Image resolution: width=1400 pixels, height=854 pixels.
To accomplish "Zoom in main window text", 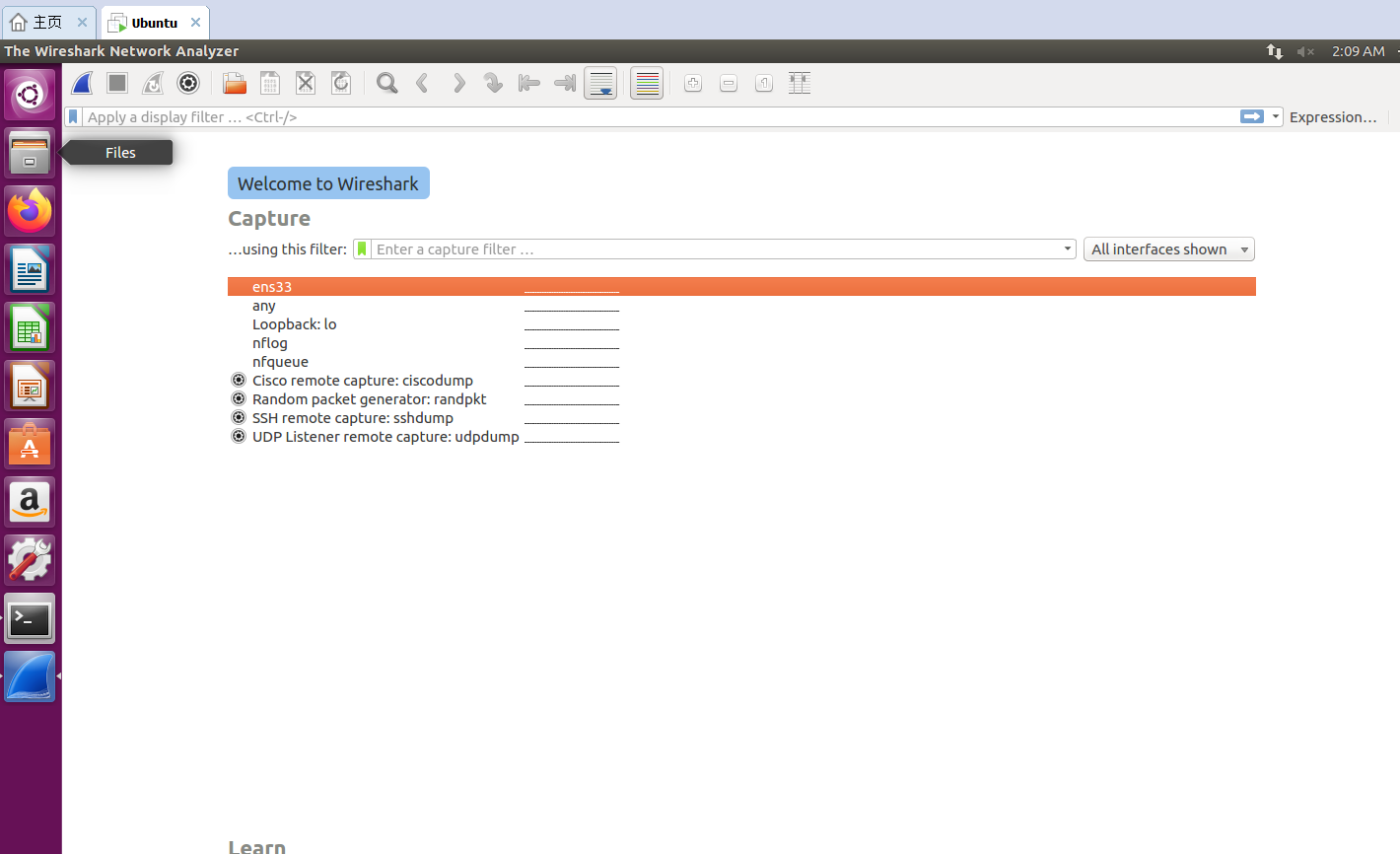I will click(693, 84).
